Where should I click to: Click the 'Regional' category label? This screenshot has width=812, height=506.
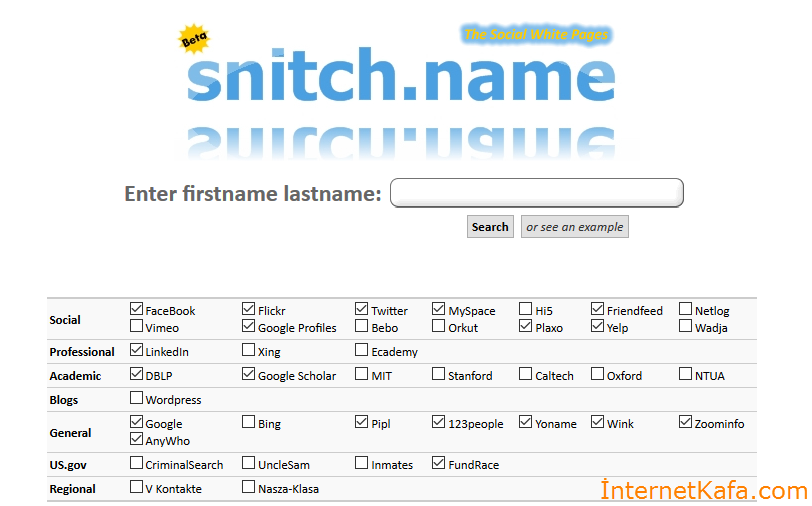click(x=72, y=489)
